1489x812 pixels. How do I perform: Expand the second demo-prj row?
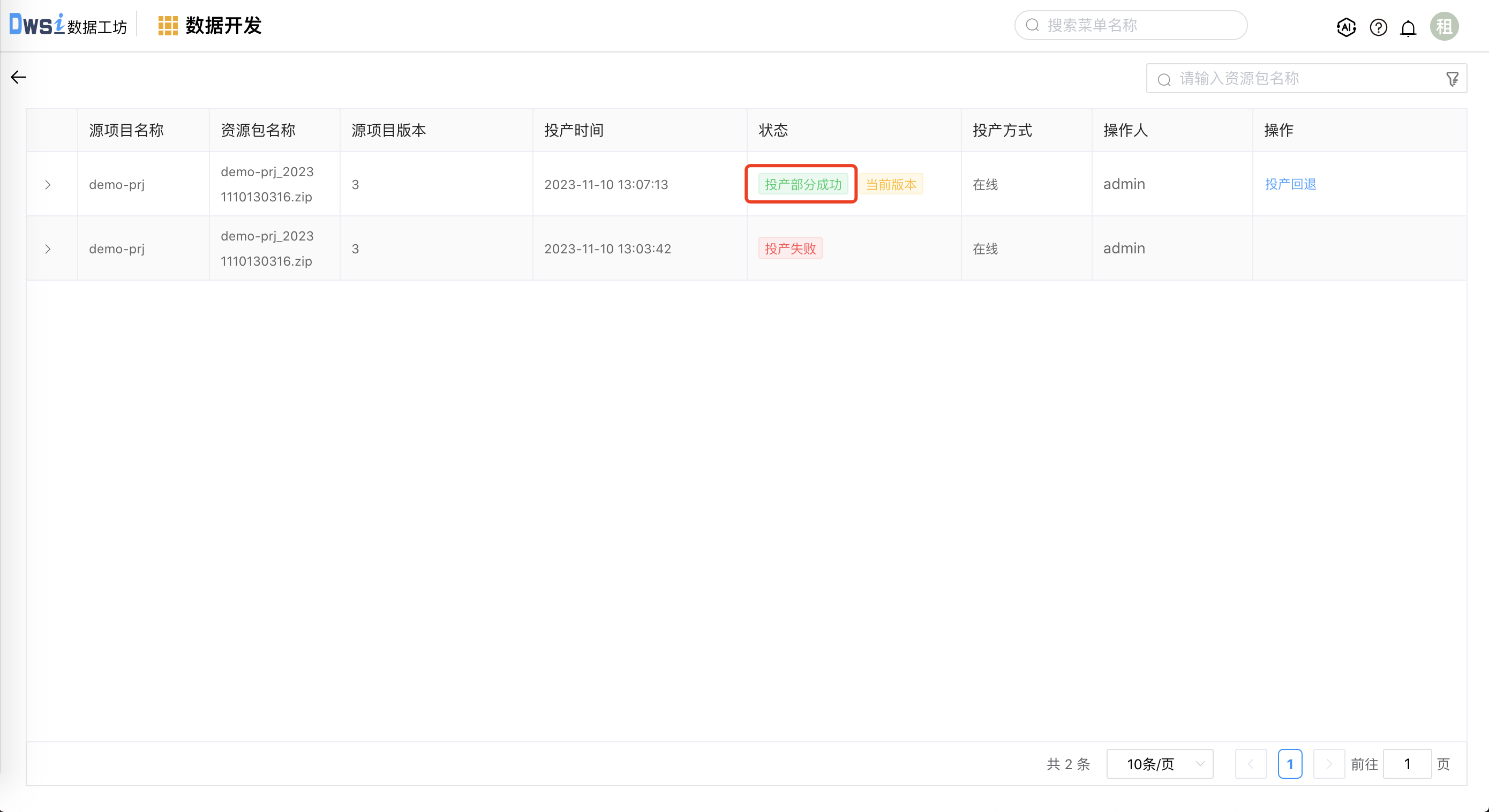coord(48,249)
